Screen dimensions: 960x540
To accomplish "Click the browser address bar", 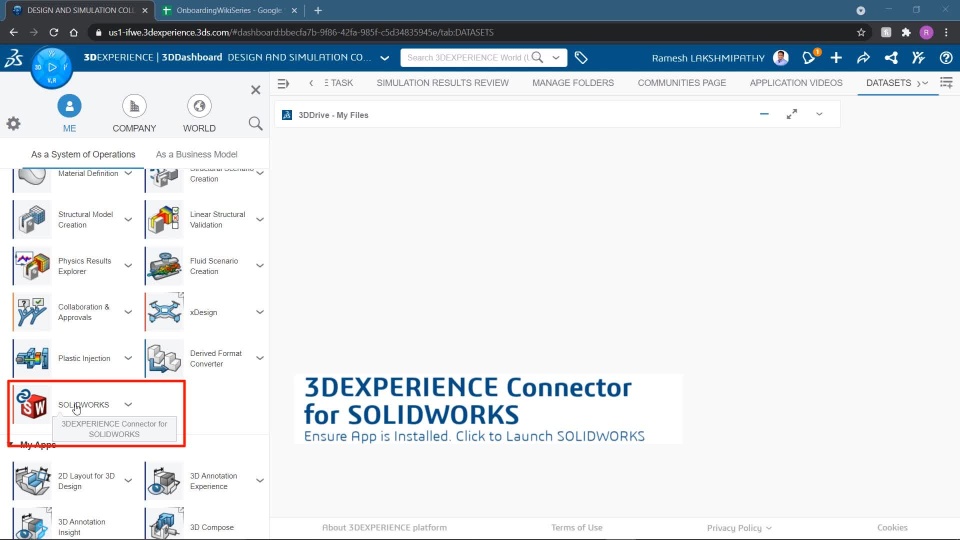I will coord(471,32).
